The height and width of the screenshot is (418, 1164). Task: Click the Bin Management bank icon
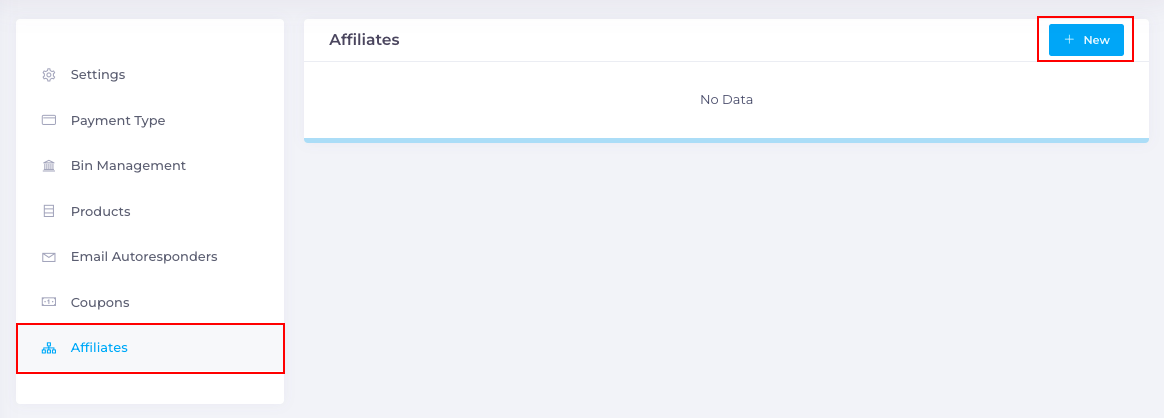point(49,166)
